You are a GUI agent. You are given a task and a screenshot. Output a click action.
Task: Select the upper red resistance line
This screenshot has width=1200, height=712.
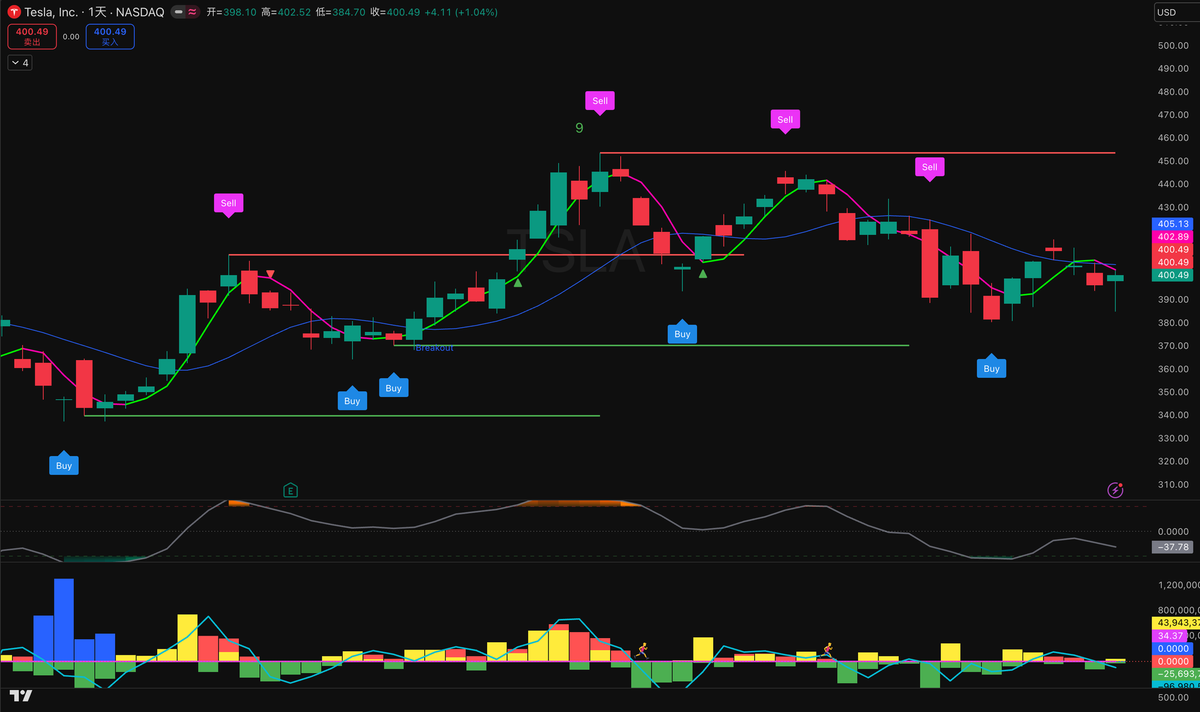[x=857, y=153]
